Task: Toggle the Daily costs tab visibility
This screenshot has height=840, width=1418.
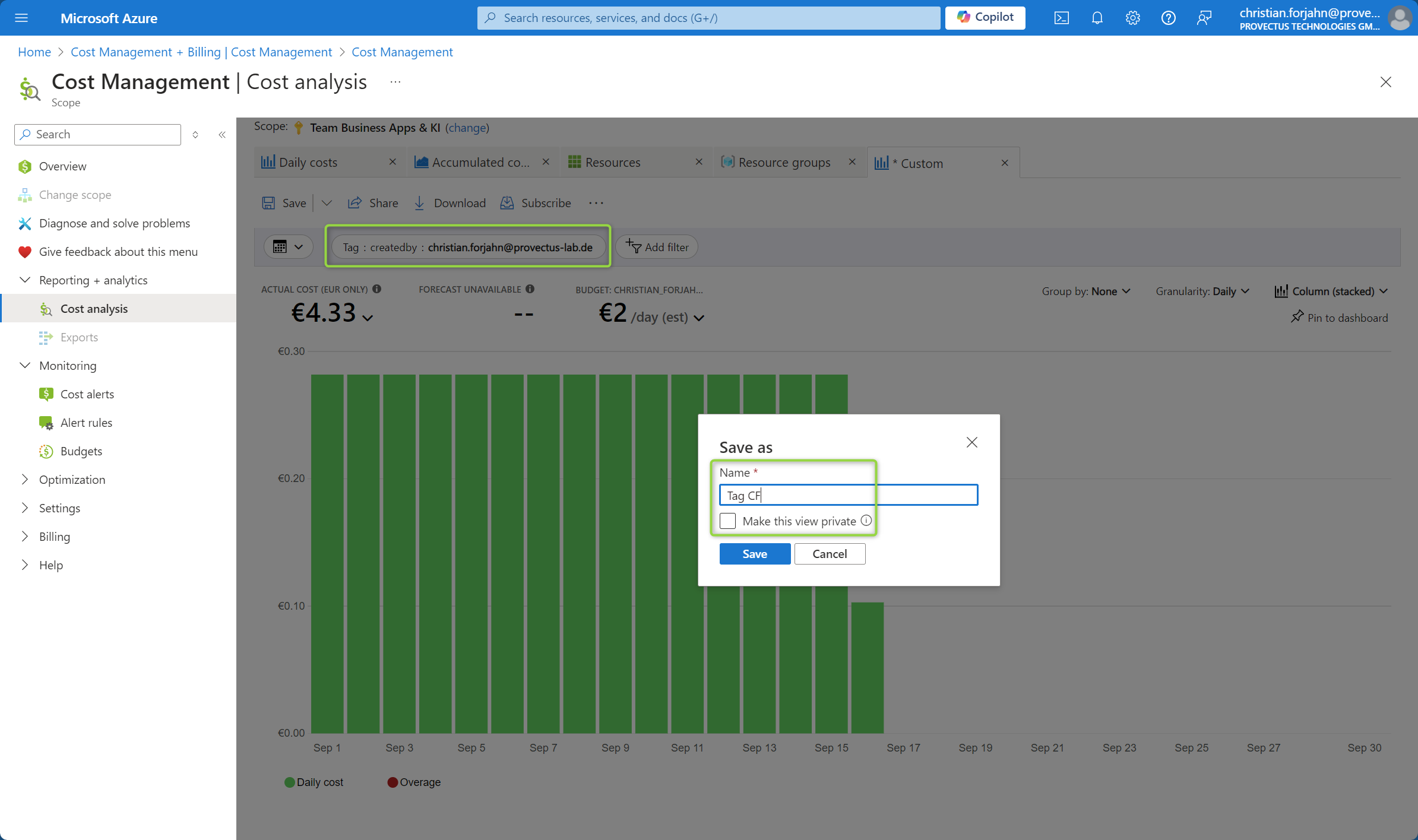Action: [393, 162]
